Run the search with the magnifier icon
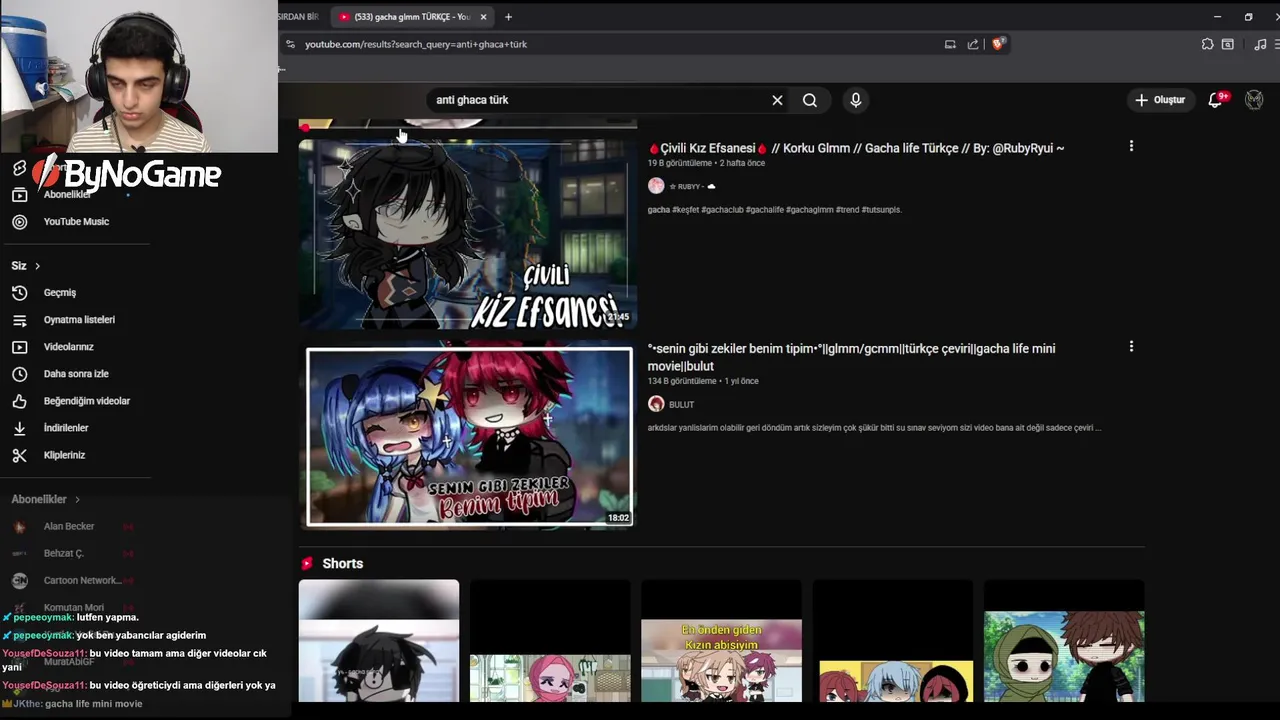 (810, 100)
